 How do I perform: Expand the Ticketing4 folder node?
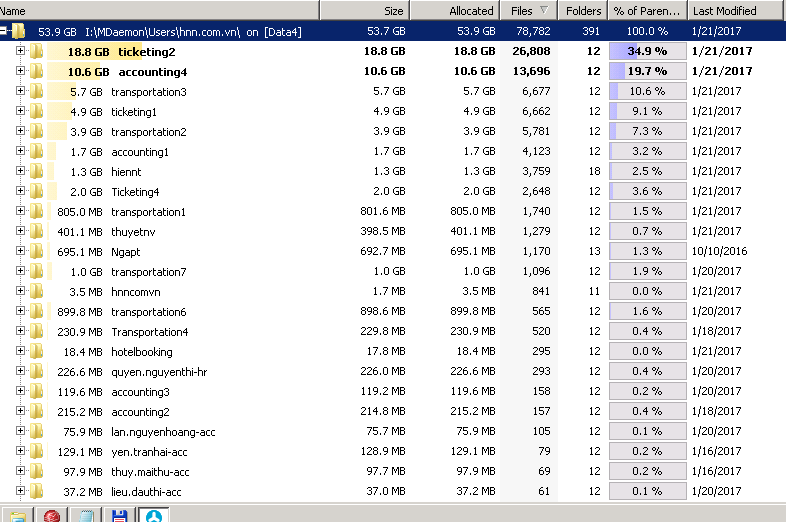20,191
